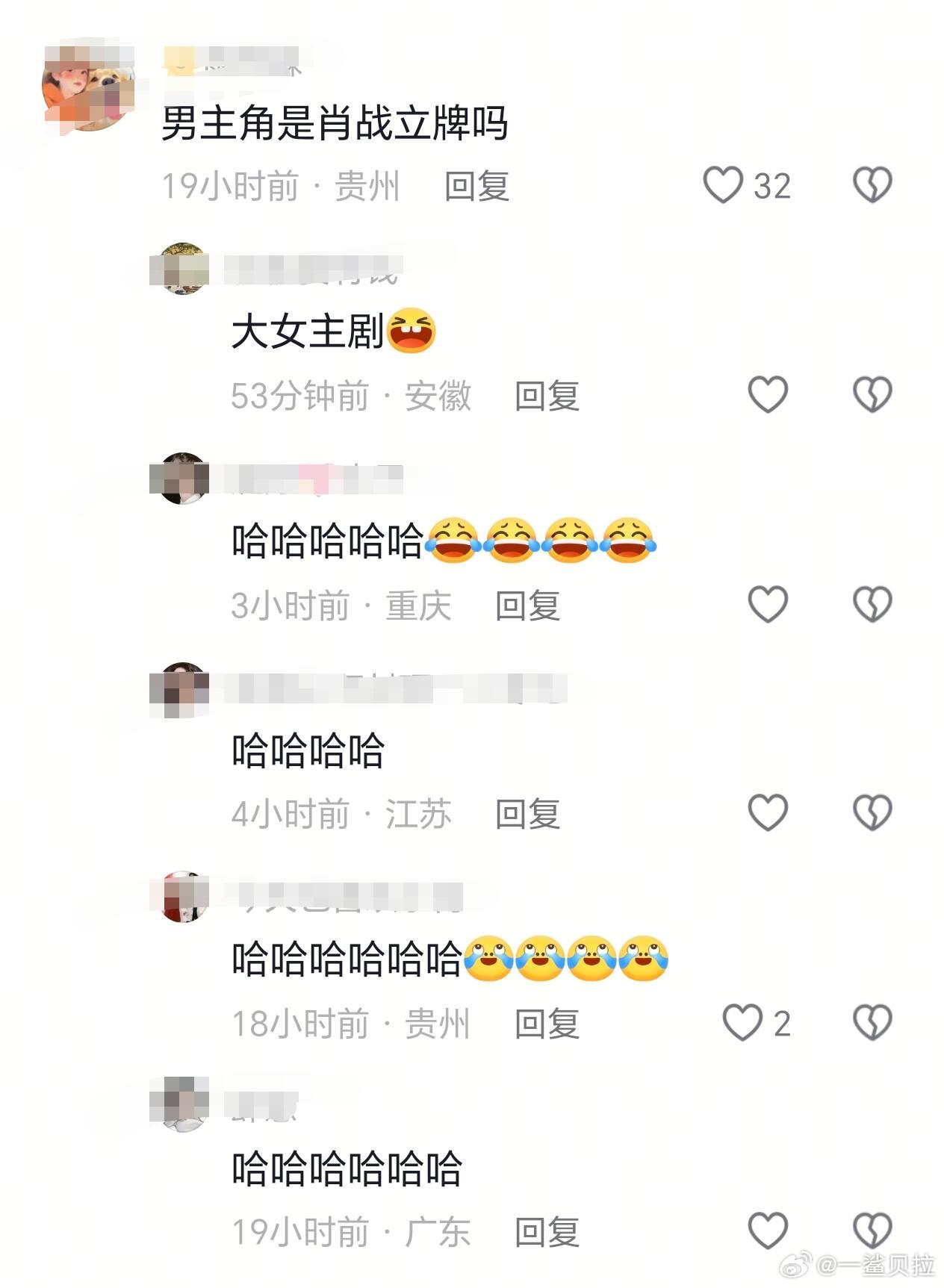
Task: Like the 大女主剧 reply from 安徽
Action: pos(768,394)
